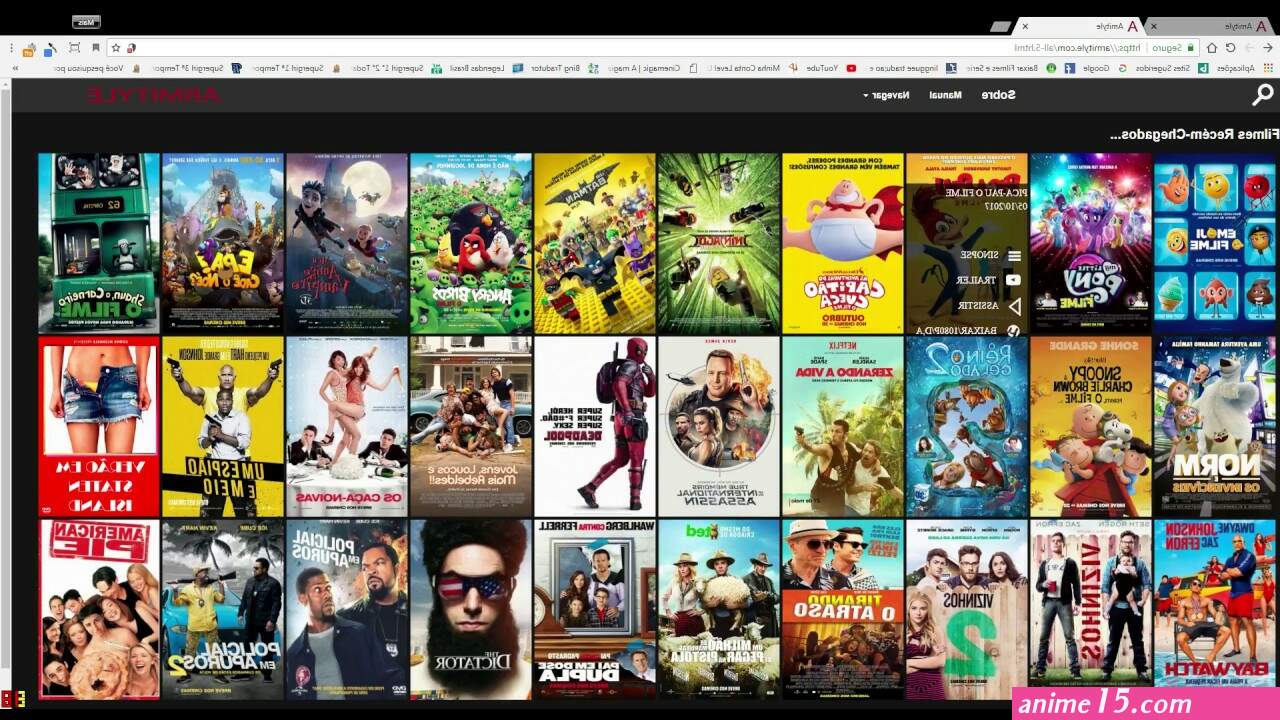
Task: Click ASSISTIR on the Pica-Pau poster
Action: click(x=990, y=306)
